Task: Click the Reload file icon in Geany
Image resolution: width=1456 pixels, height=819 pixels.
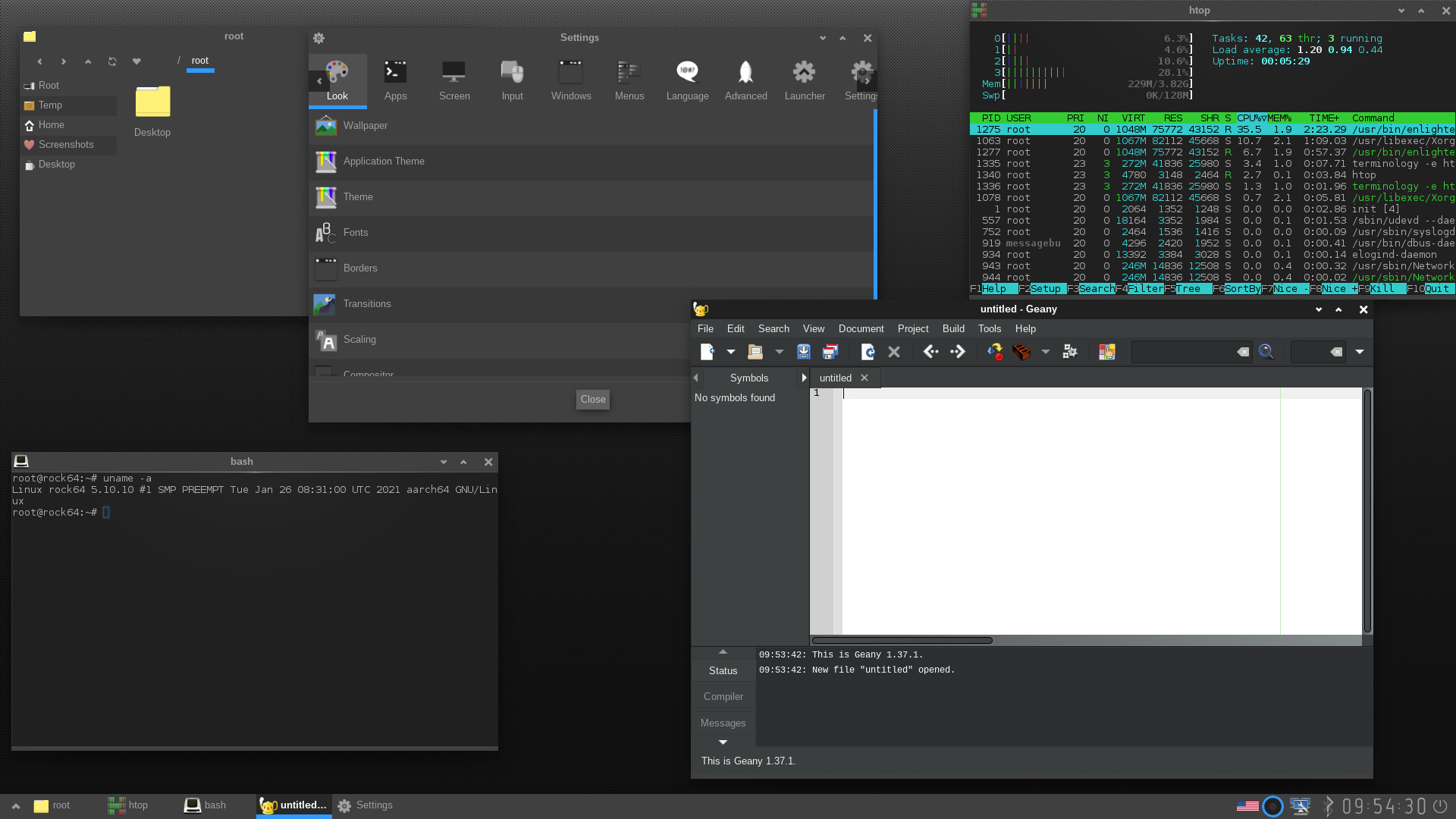Action: [868, 352]
